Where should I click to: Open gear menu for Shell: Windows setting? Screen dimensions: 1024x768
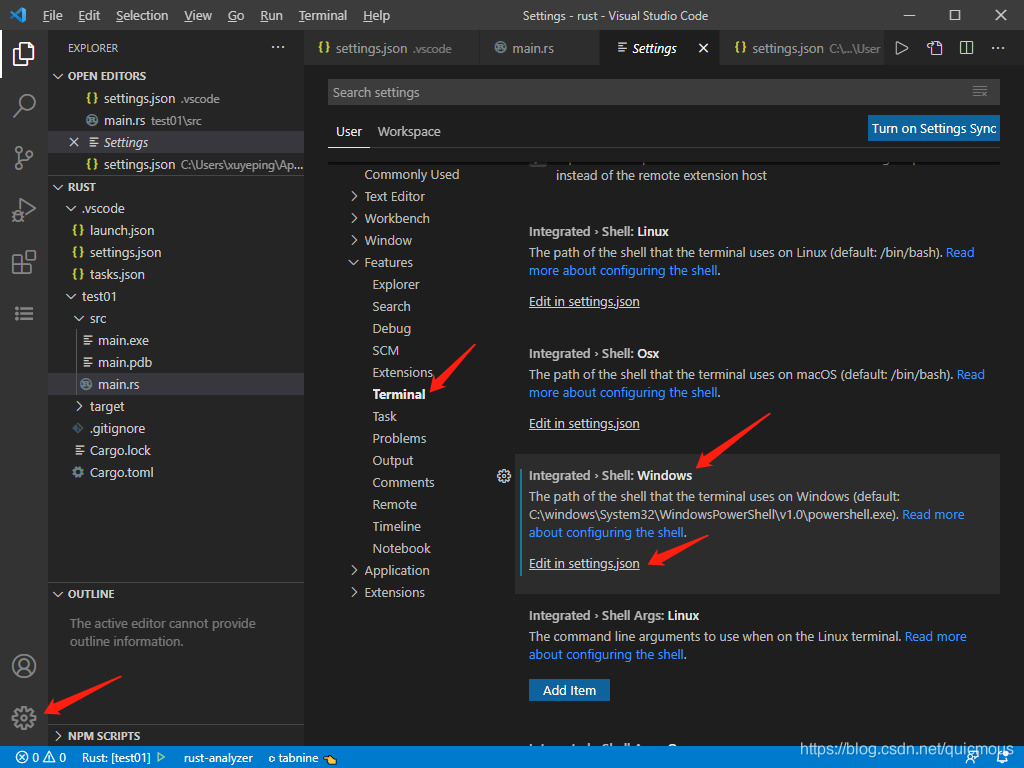coord(504,476)
